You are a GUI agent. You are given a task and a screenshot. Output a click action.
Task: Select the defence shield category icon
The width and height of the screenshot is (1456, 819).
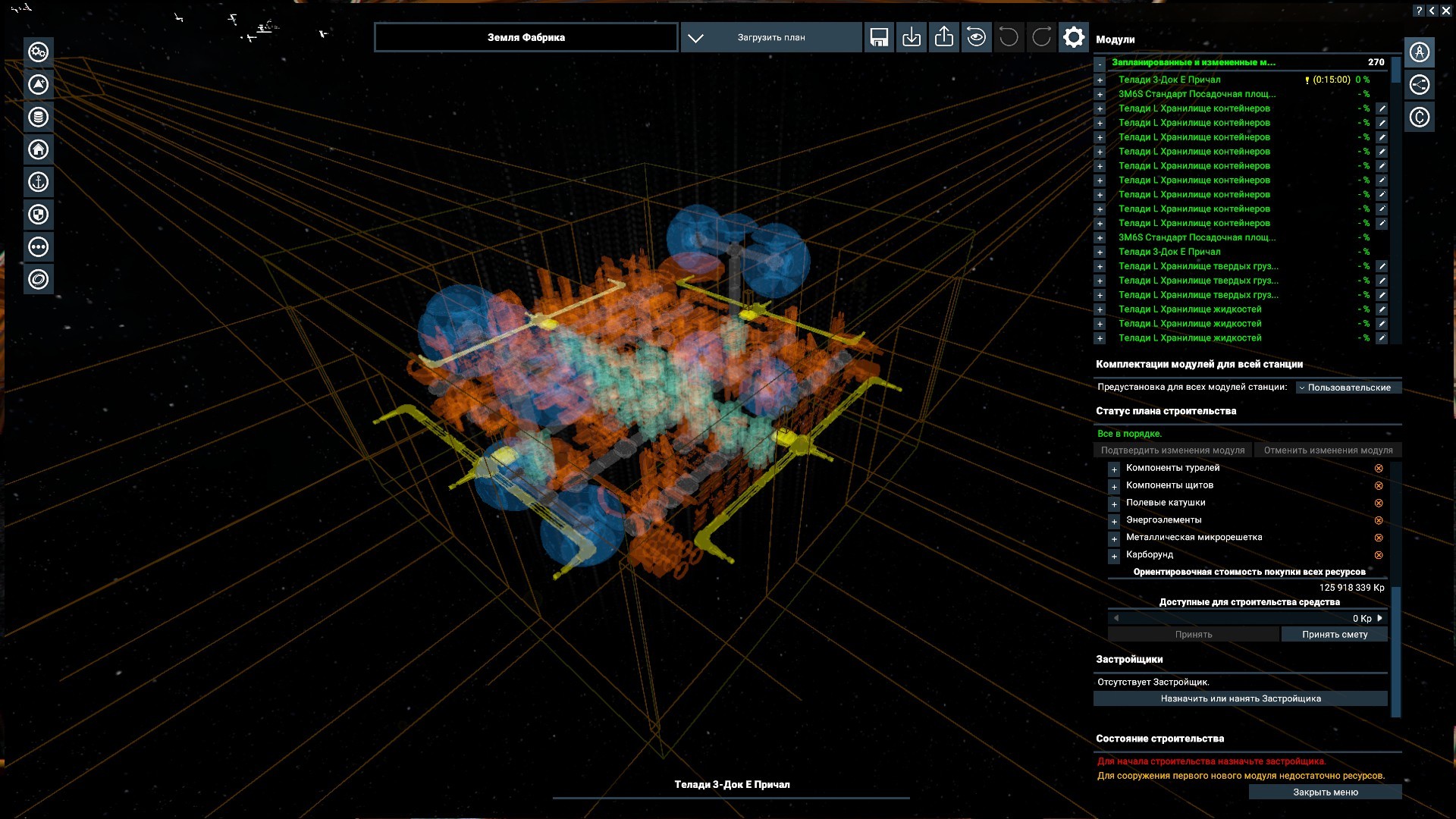[x=39, y=215]
